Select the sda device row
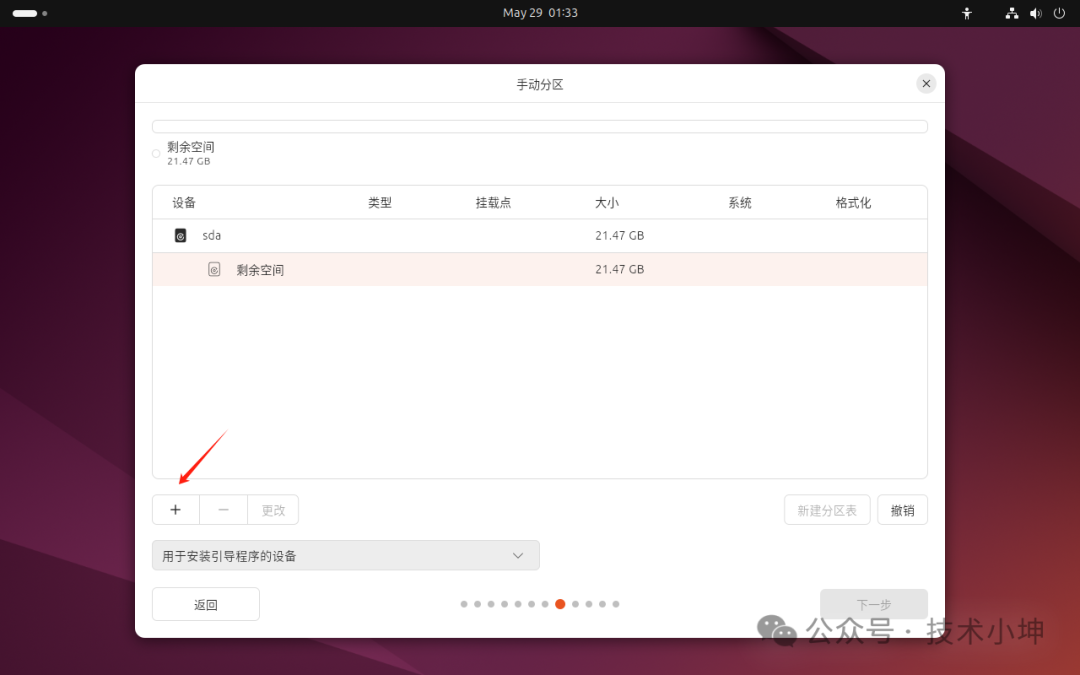The height and width of the screenshot is (675, 1080). [540, 236]
